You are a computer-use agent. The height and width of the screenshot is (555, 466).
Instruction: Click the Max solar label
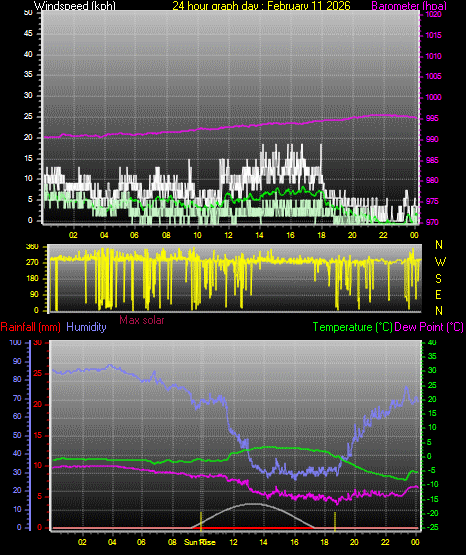142,320
